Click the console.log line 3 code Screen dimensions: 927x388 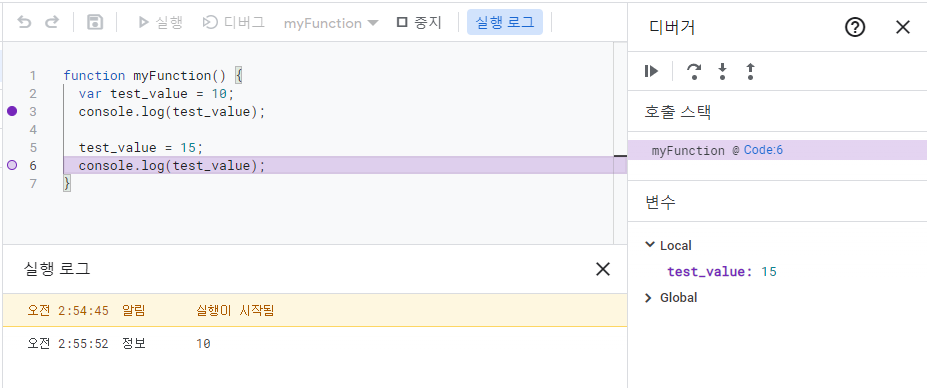coord(172,111)
